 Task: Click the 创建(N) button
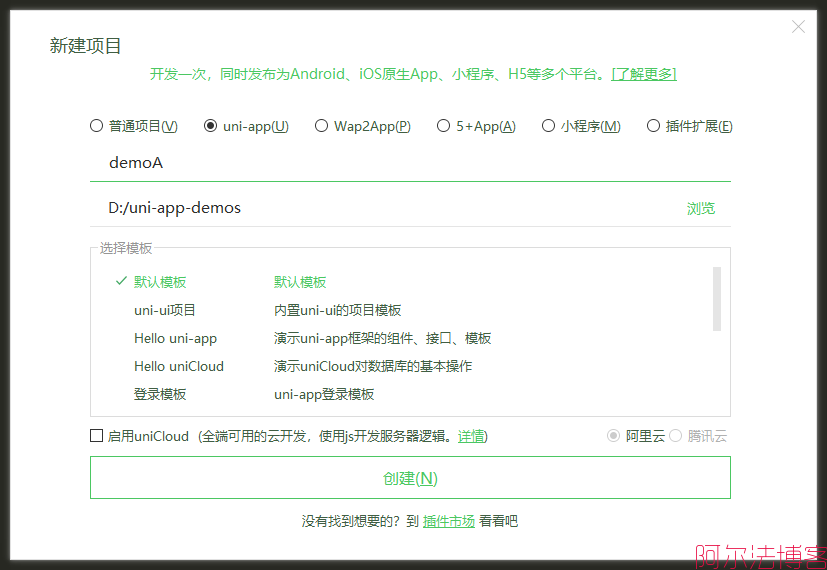click(410, 478)
